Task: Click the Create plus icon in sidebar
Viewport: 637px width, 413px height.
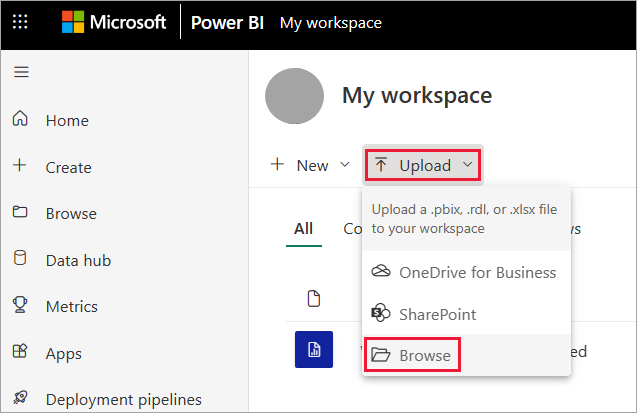Action: point(20,165)
